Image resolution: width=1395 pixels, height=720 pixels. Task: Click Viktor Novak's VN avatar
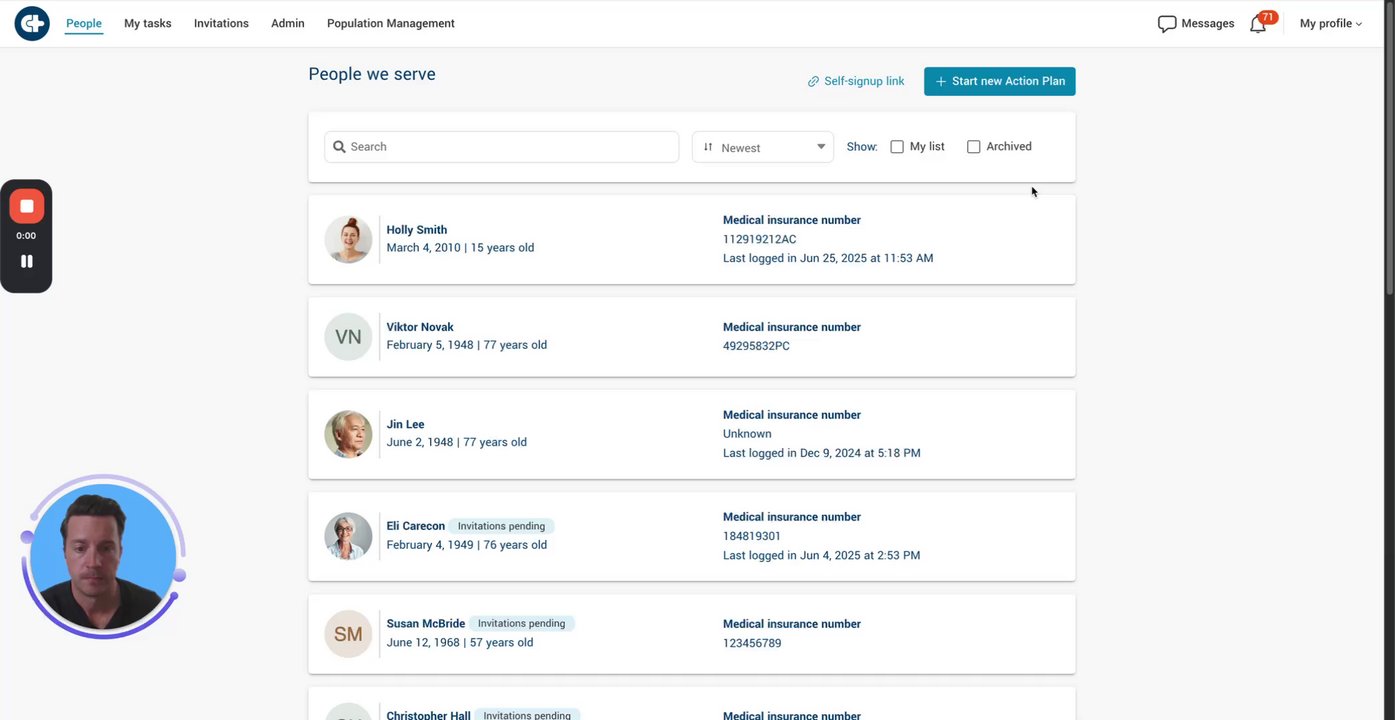[x=348, y=337]
